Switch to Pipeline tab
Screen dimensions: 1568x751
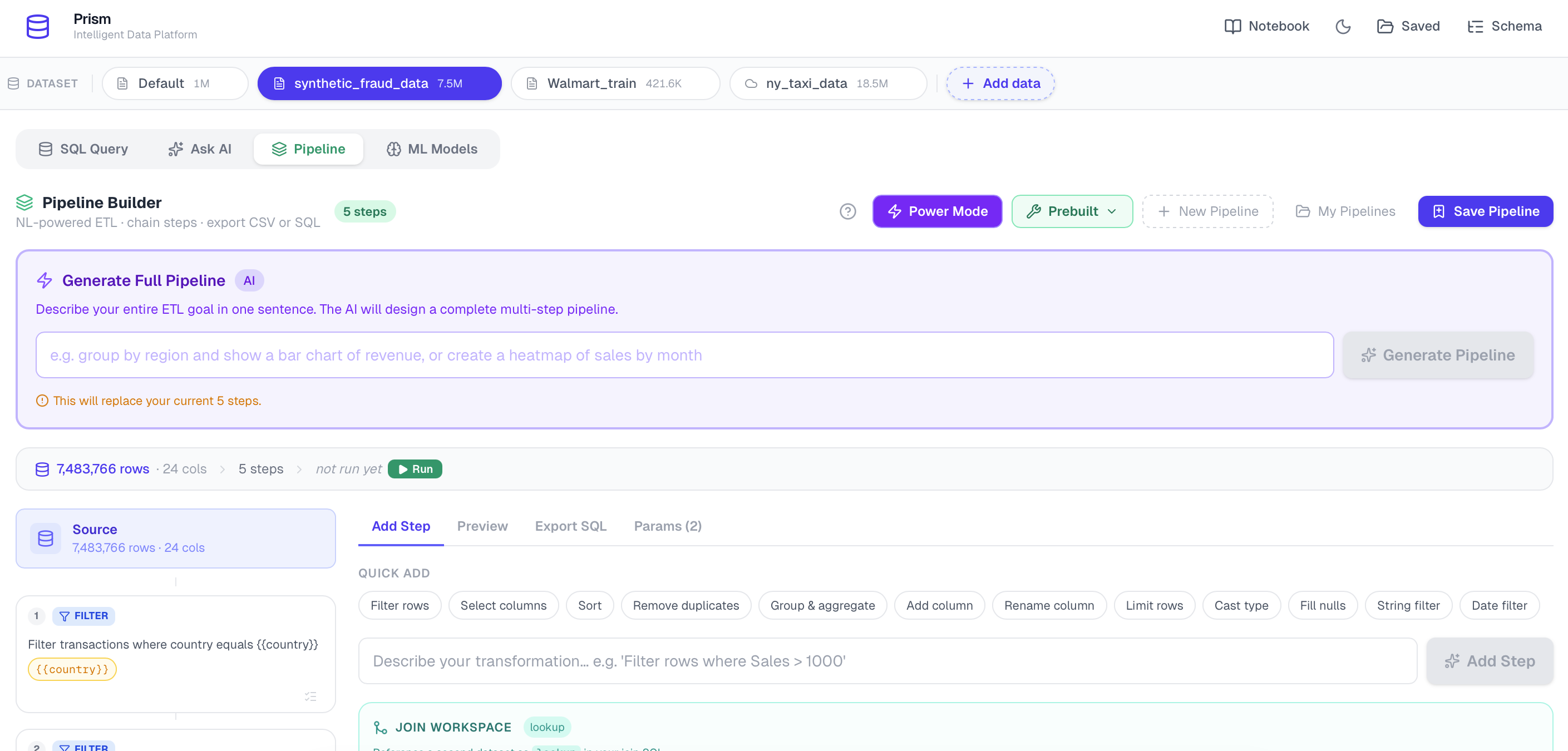tap(308, 149)
